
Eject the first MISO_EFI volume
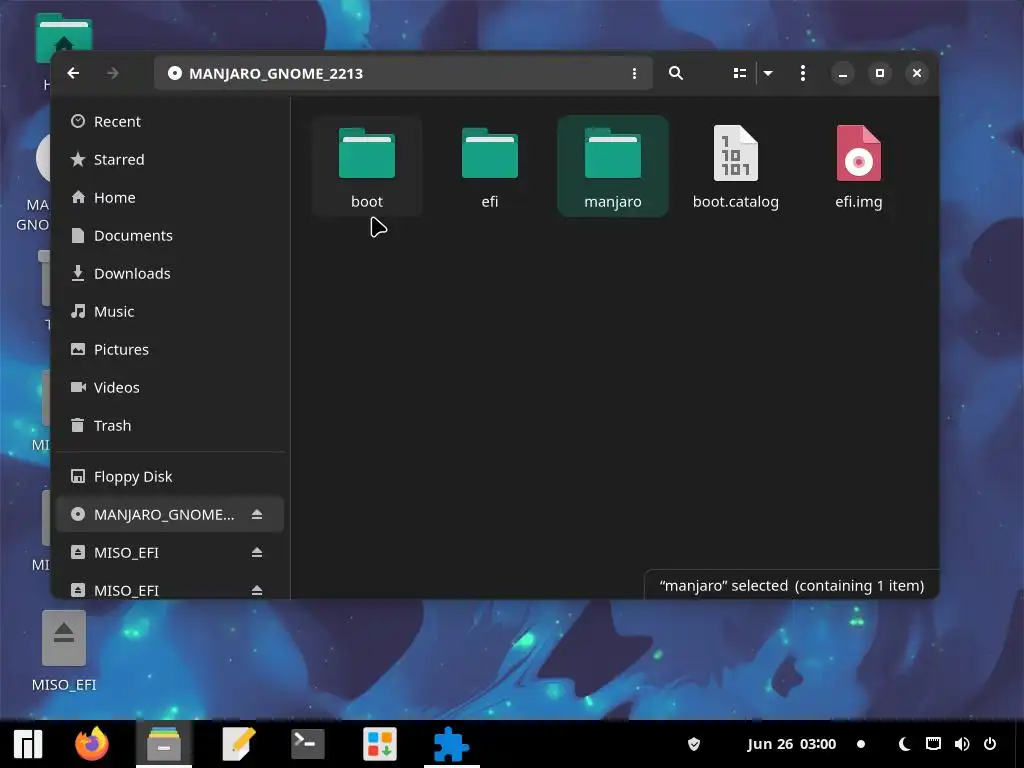click(x=257, y=552)
